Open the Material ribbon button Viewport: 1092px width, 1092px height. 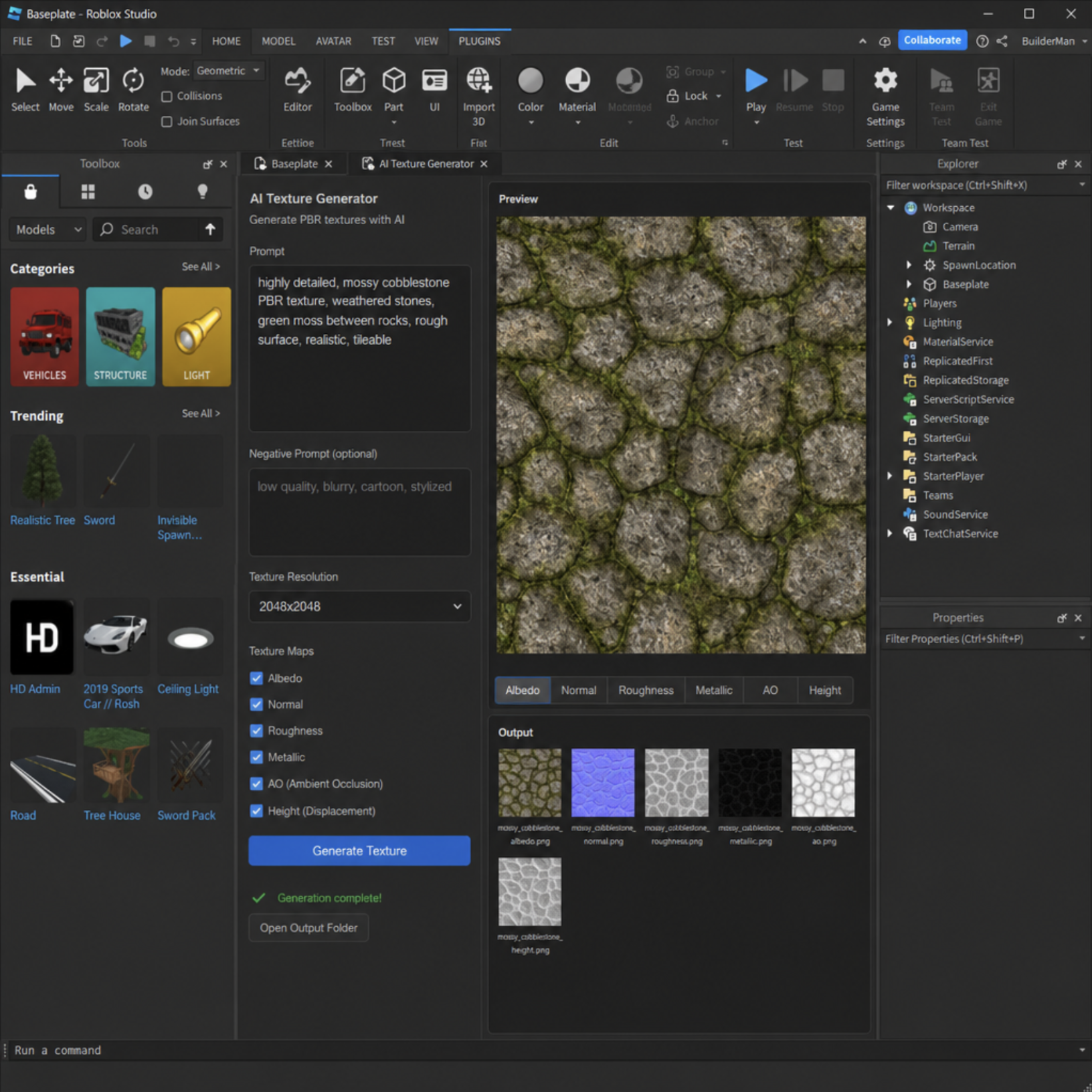[x=577, y=95]
